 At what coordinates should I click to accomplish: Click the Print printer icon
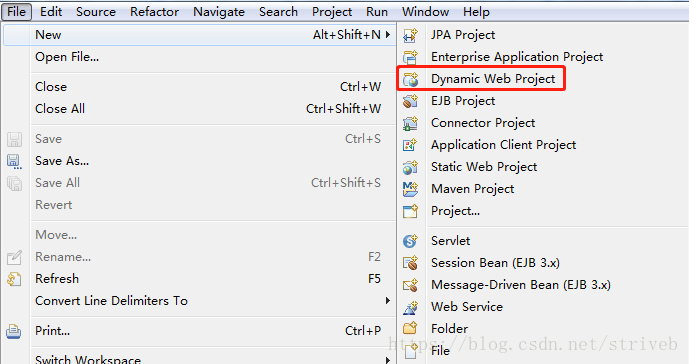(14, 331)
